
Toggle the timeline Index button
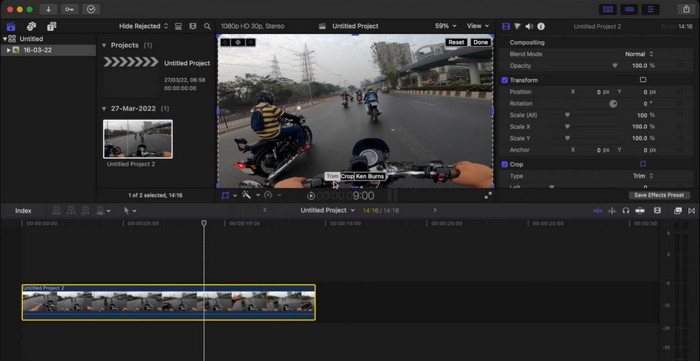[23, 211]
